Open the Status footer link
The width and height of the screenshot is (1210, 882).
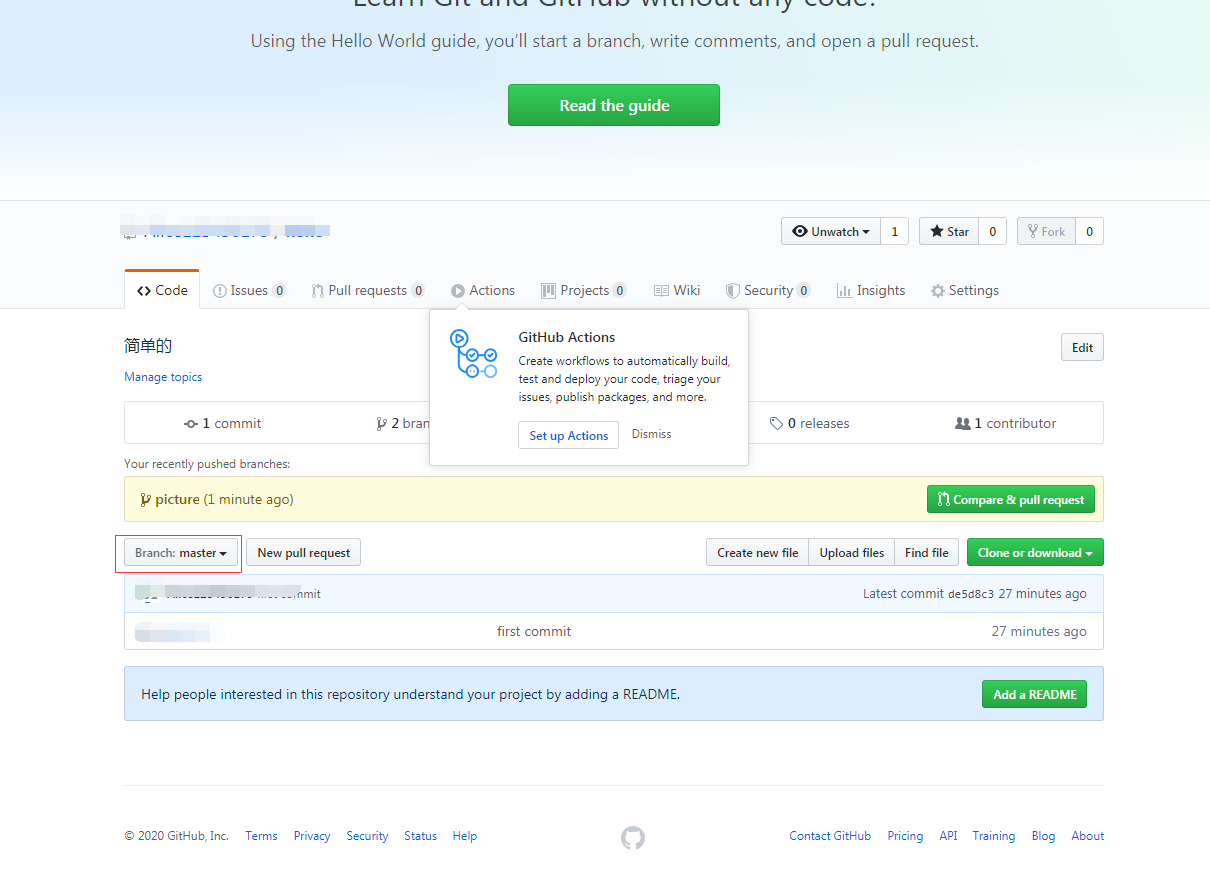coord(420,836)
